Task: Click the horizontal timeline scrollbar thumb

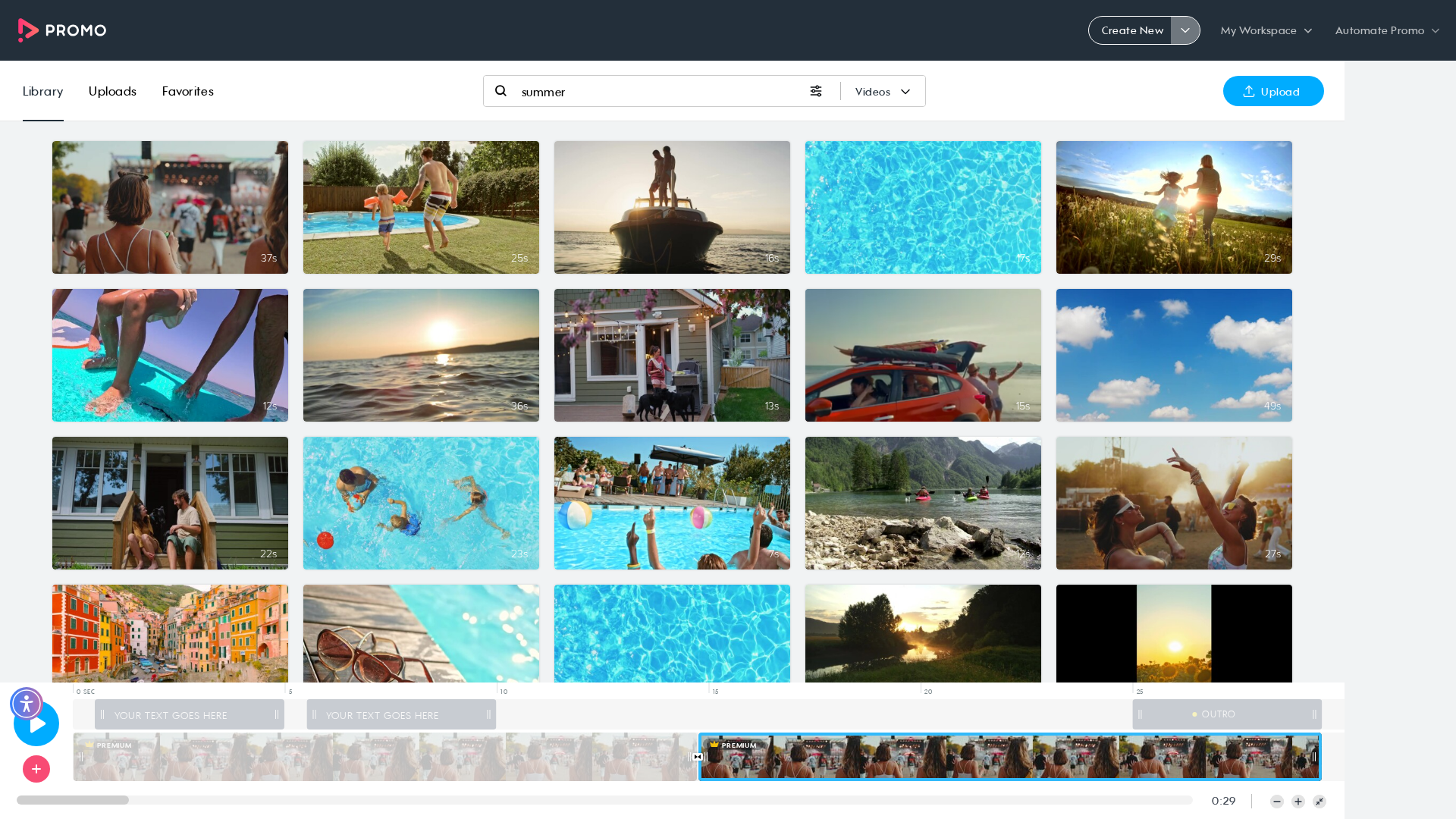Action: click(73, 800)
